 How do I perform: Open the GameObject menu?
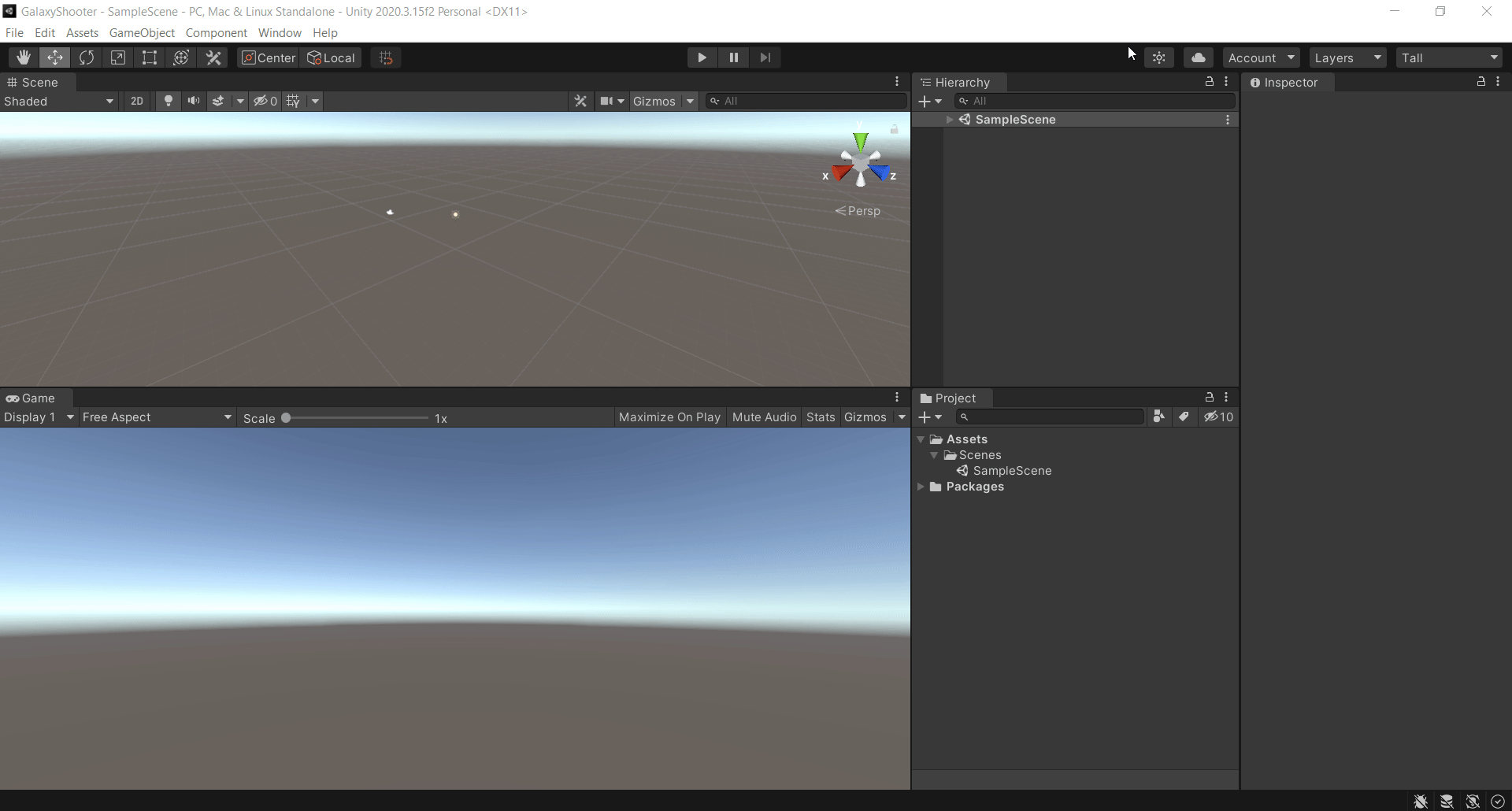point(143,32)
